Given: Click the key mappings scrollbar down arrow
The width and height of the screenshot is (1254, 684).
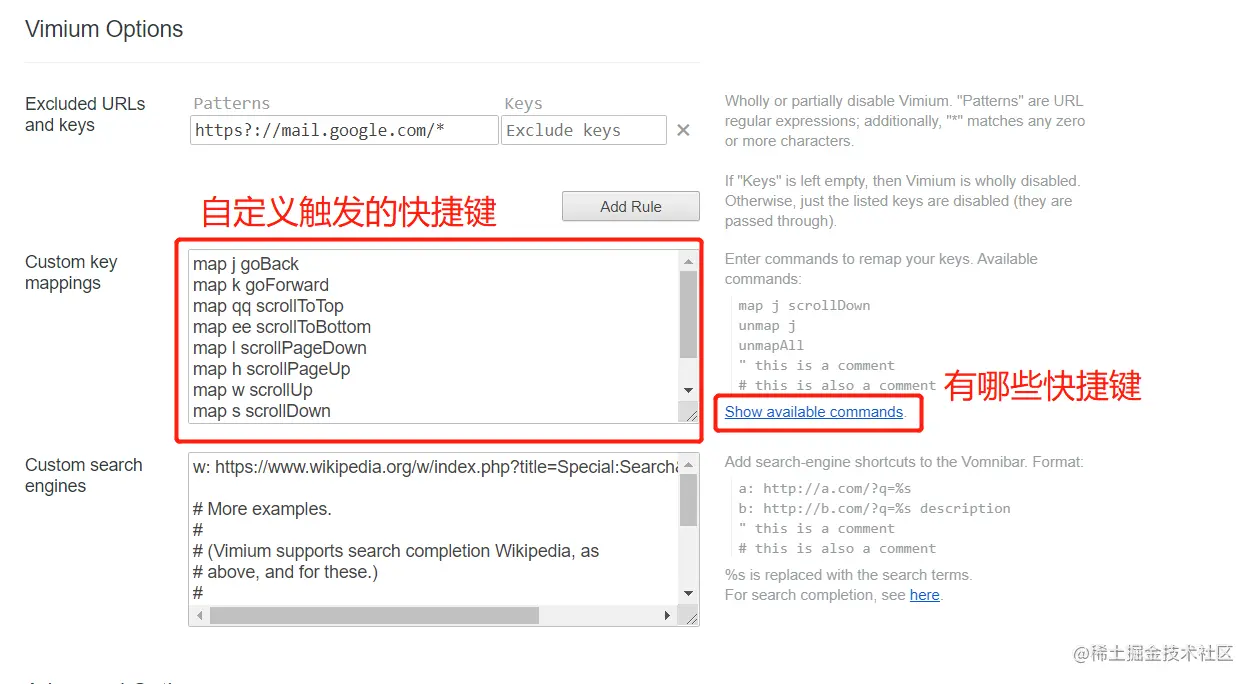Looking at the screenshot, I should 688,390.
